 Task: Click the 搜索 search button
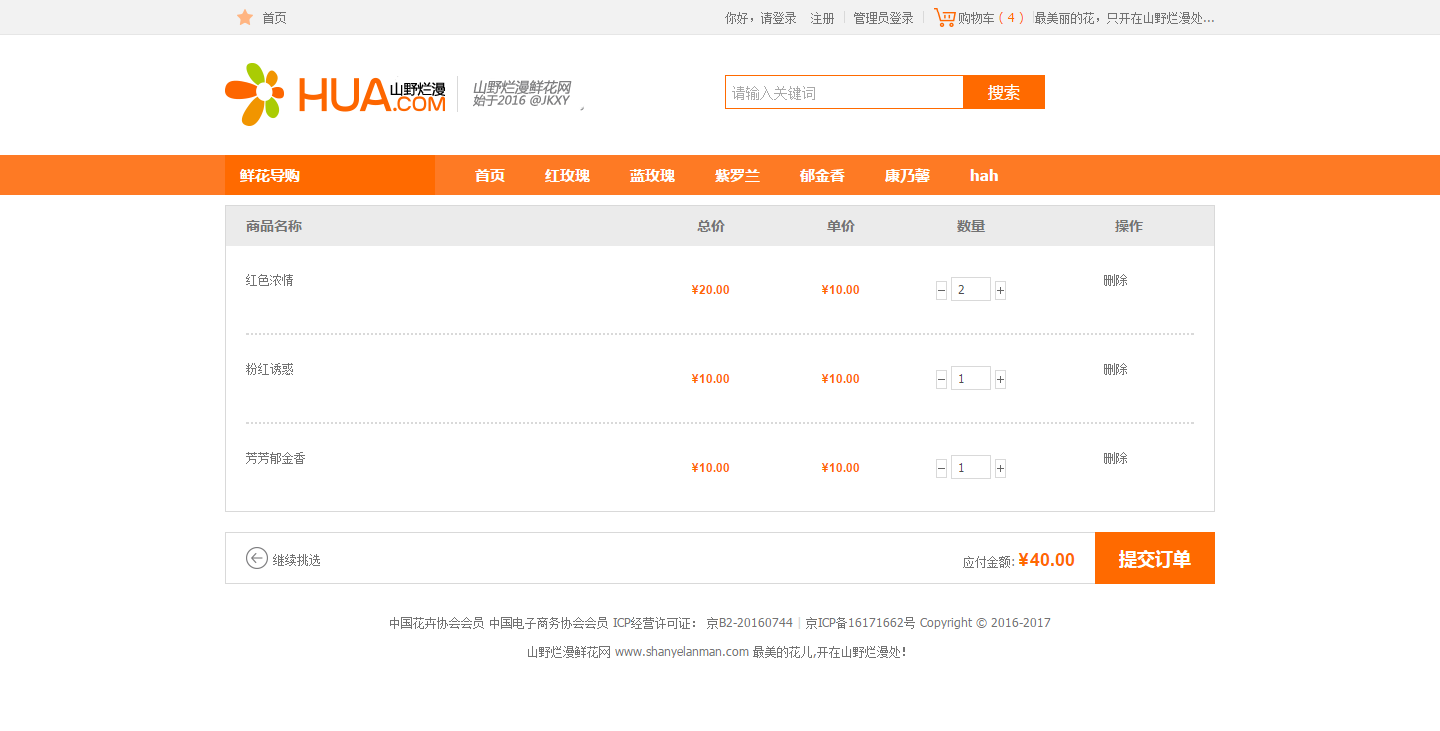click(1004, 92)
